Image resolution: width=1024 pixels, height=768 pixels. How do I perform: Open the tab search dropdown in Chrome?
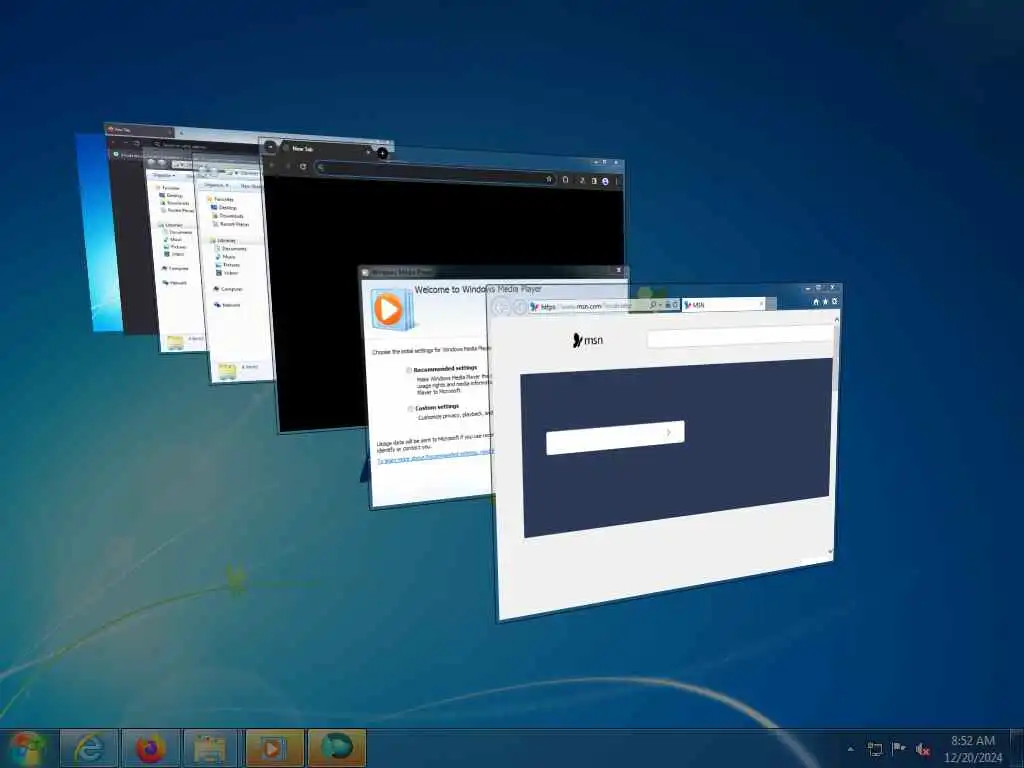tap(270, 148)
